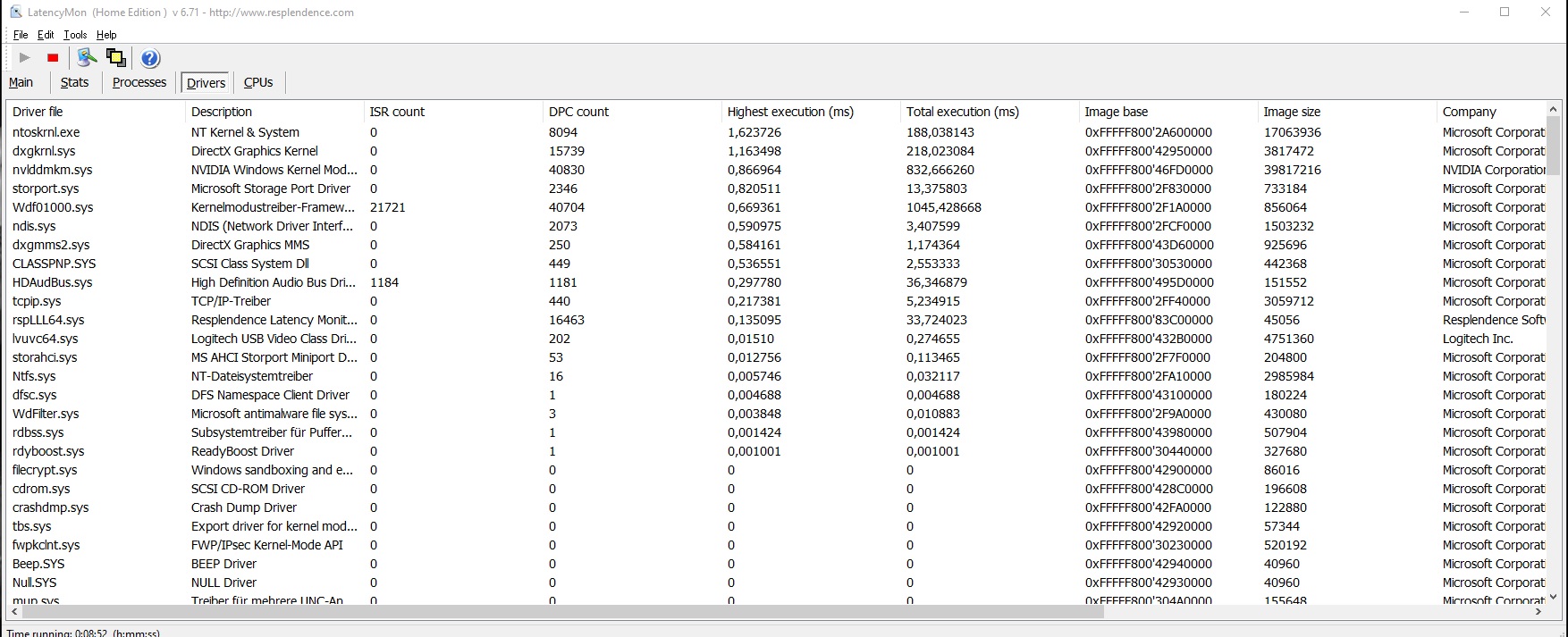Select the rdyboost.sys driver row
This screenshot has height=637, width=1568.
pos(777,451)
